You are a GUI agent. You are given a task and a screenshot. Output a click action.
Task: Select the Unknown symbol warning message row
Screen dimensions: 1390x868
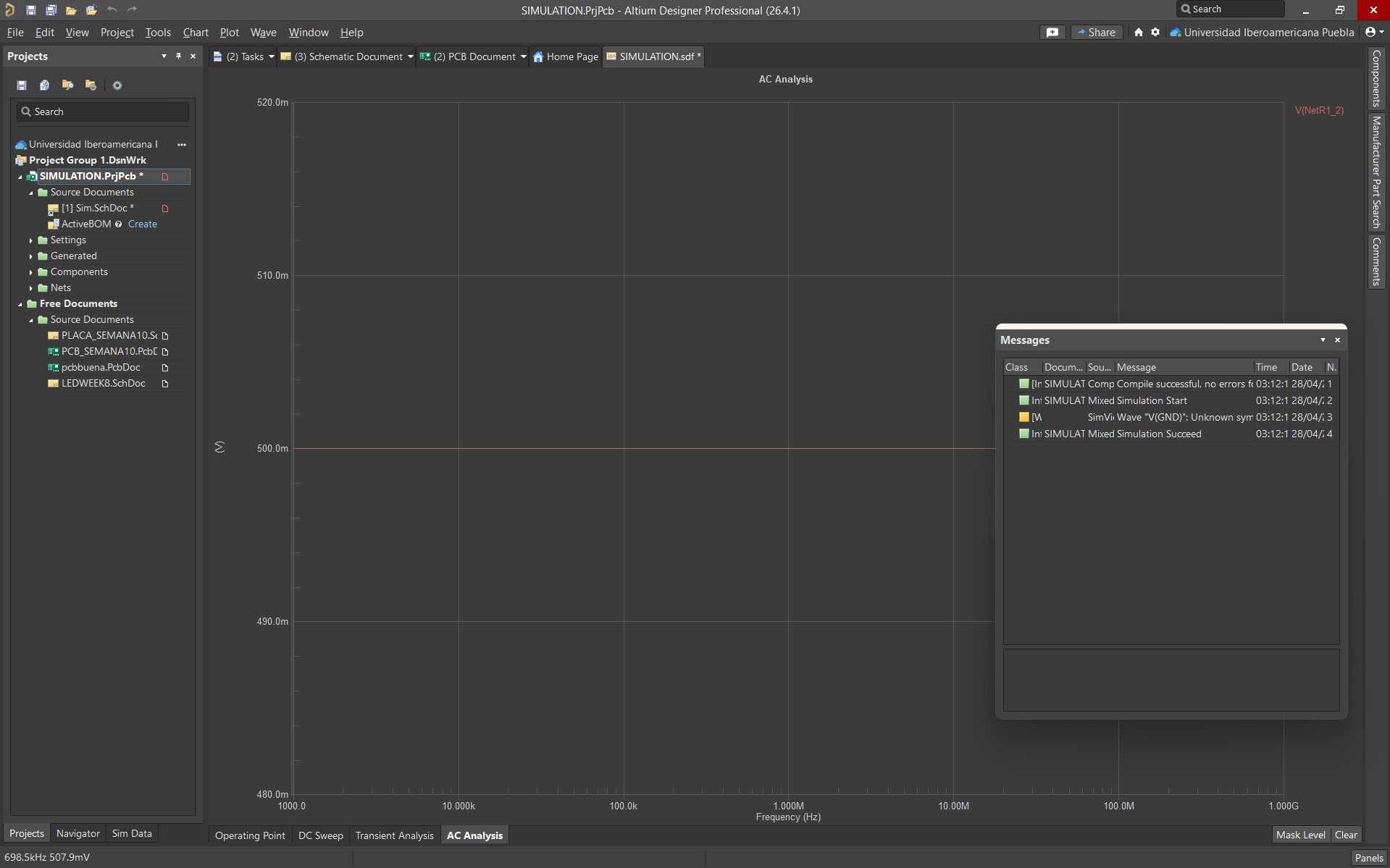[1171, 417]
